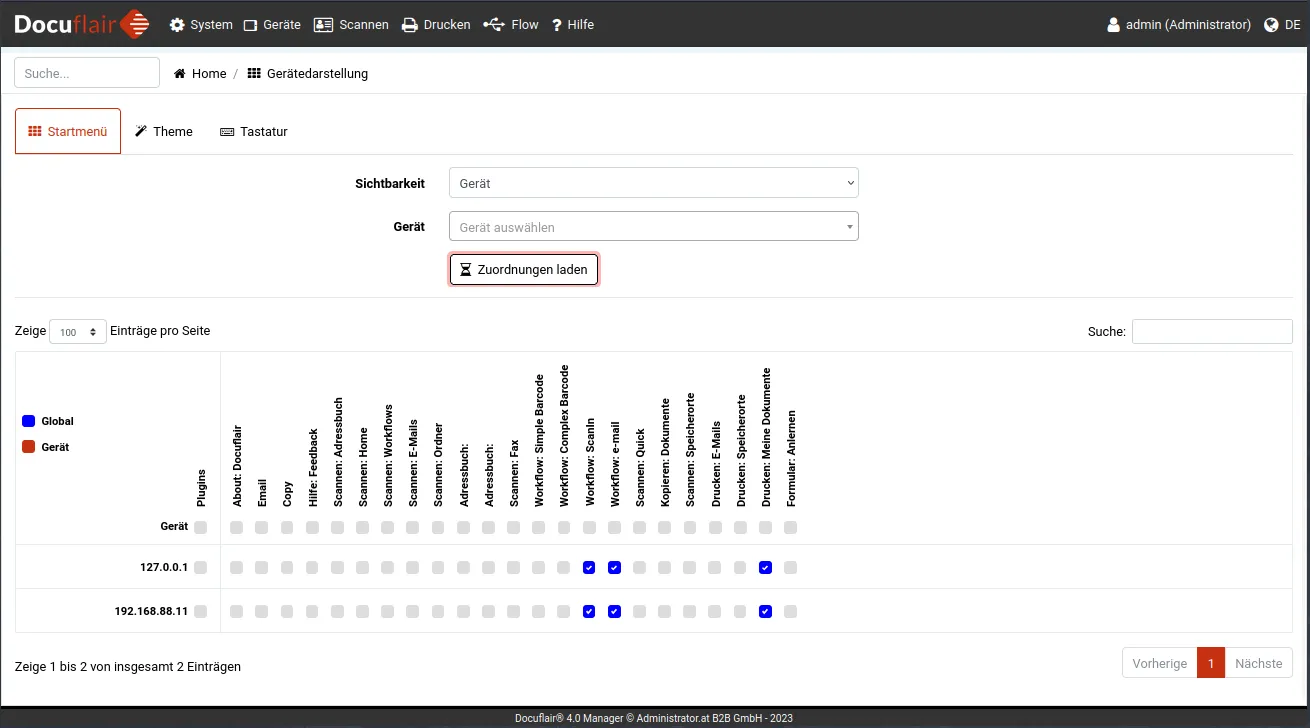Viewport: 1310px width, 728px height.
Task: Click the blue Global legend swatch
Action: [29, 422]
